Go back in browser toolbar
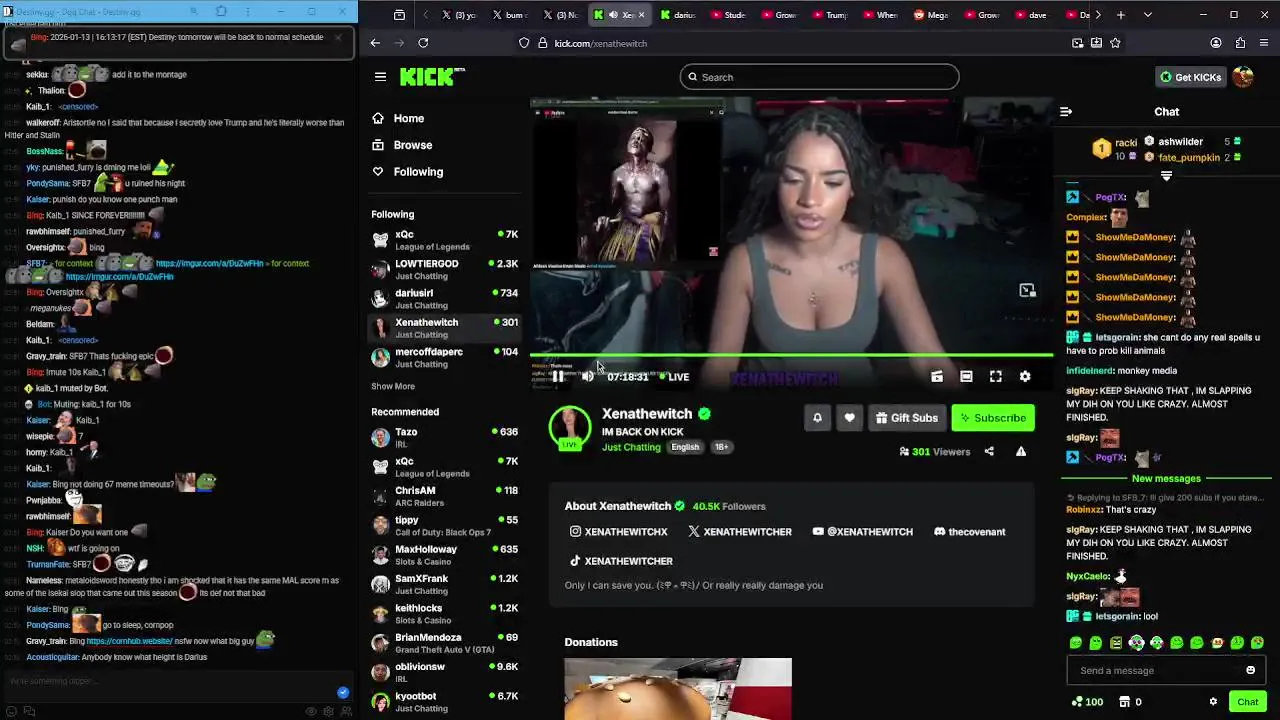This screenshot has width=1280, height=720. pos(375,43)
